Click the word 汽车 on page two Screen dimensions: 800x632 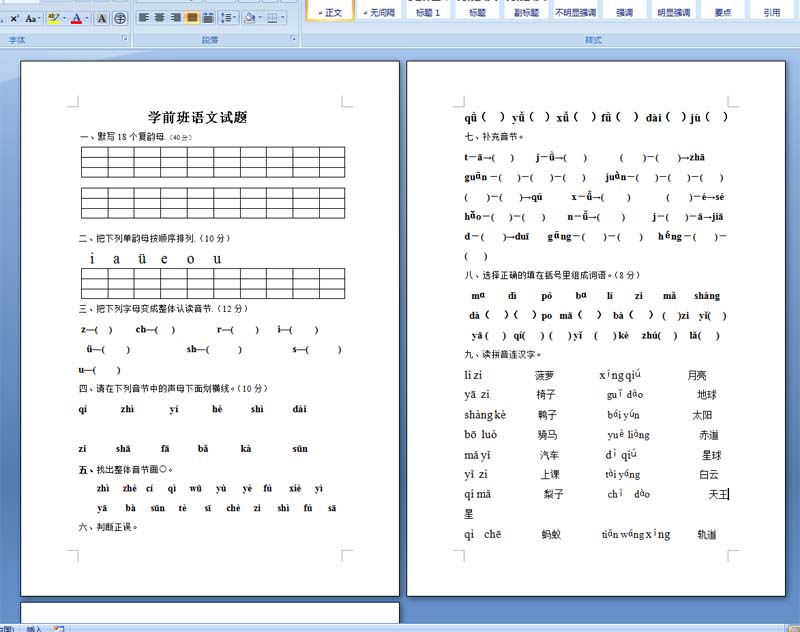pyautogui.click(x=549, y=455)
